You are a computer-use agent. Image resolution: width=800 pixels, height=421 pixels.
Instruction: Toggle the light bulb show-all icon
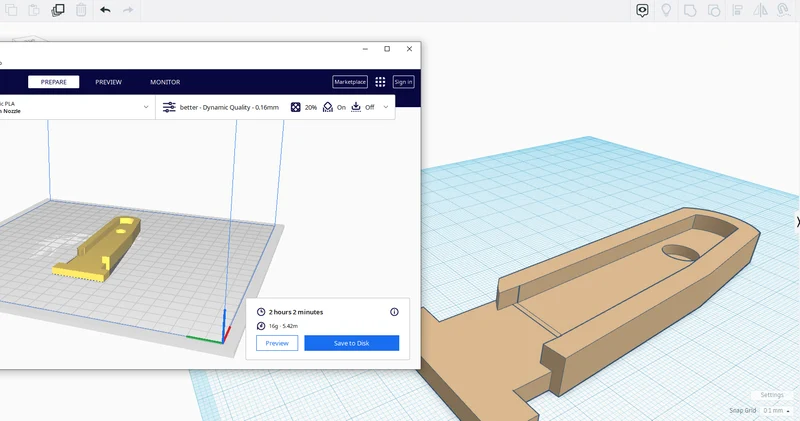click(666, 10)
